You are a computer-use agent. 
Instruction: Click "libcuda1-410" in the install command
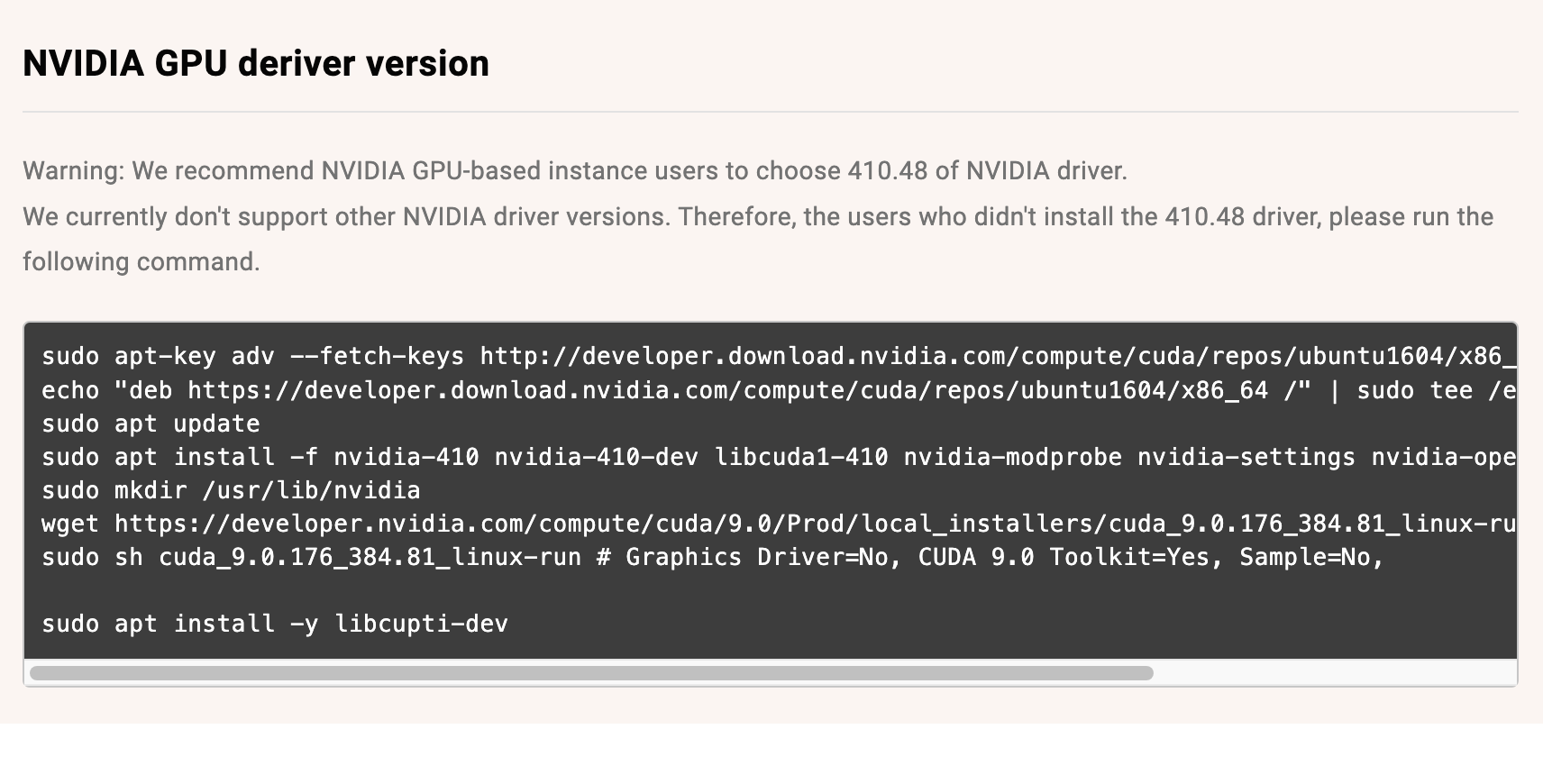coord(801,457)
